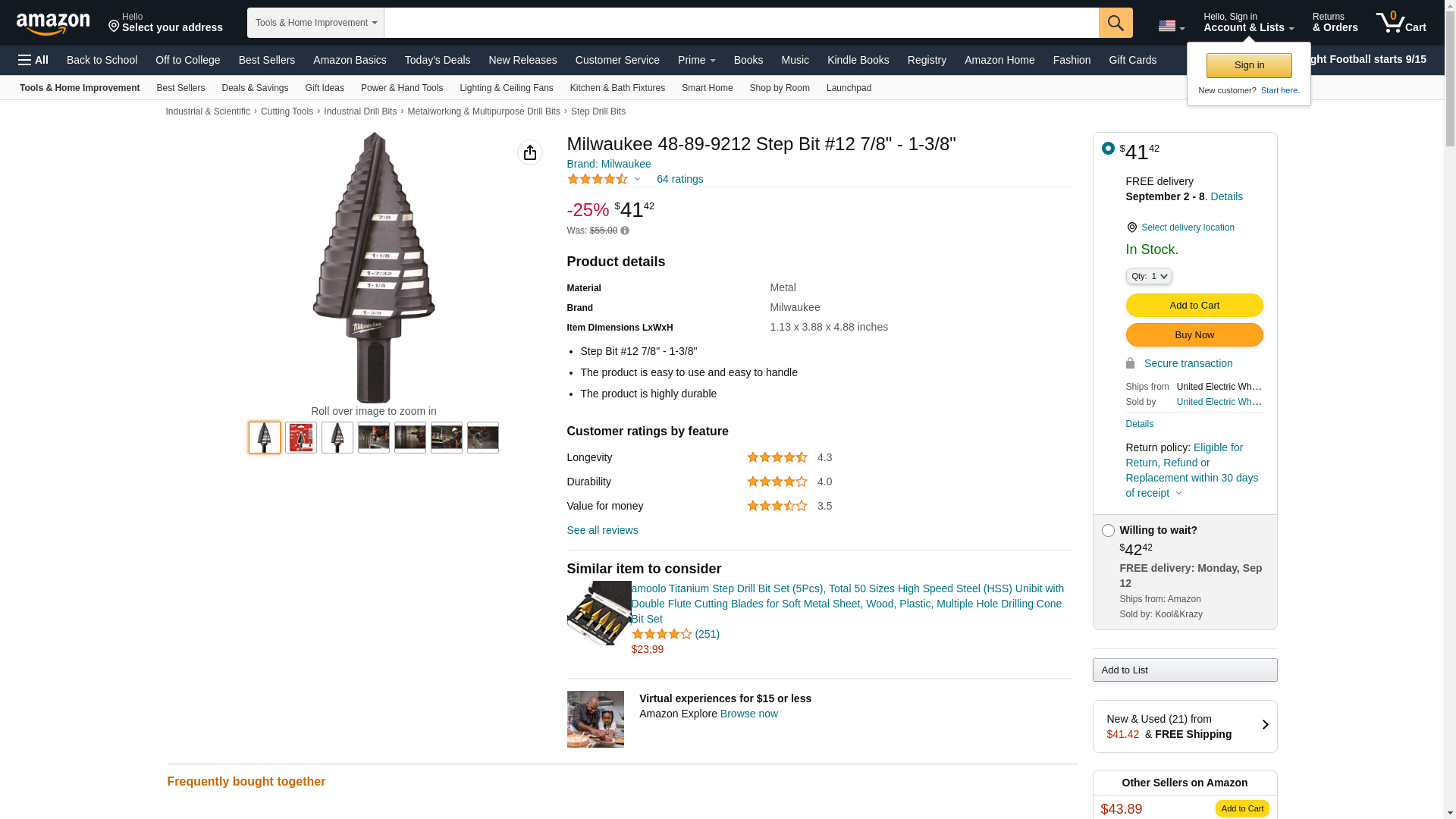The width and height of the screenshot is (1456, 819).
Task: Go to Power & Hand Tools tab
Action: pos(401,88)
